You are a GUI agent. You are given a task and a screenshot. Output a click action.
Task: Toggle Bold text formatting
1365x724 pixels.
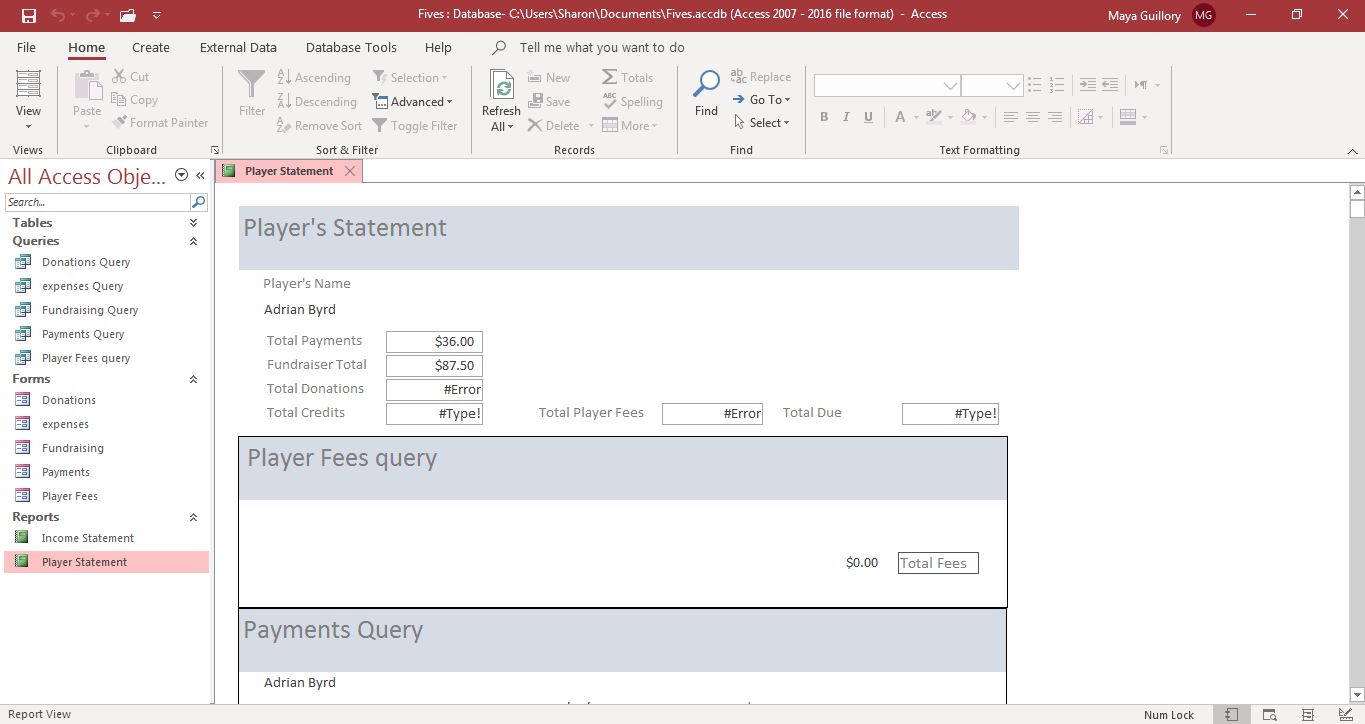[x=824, y=117]
